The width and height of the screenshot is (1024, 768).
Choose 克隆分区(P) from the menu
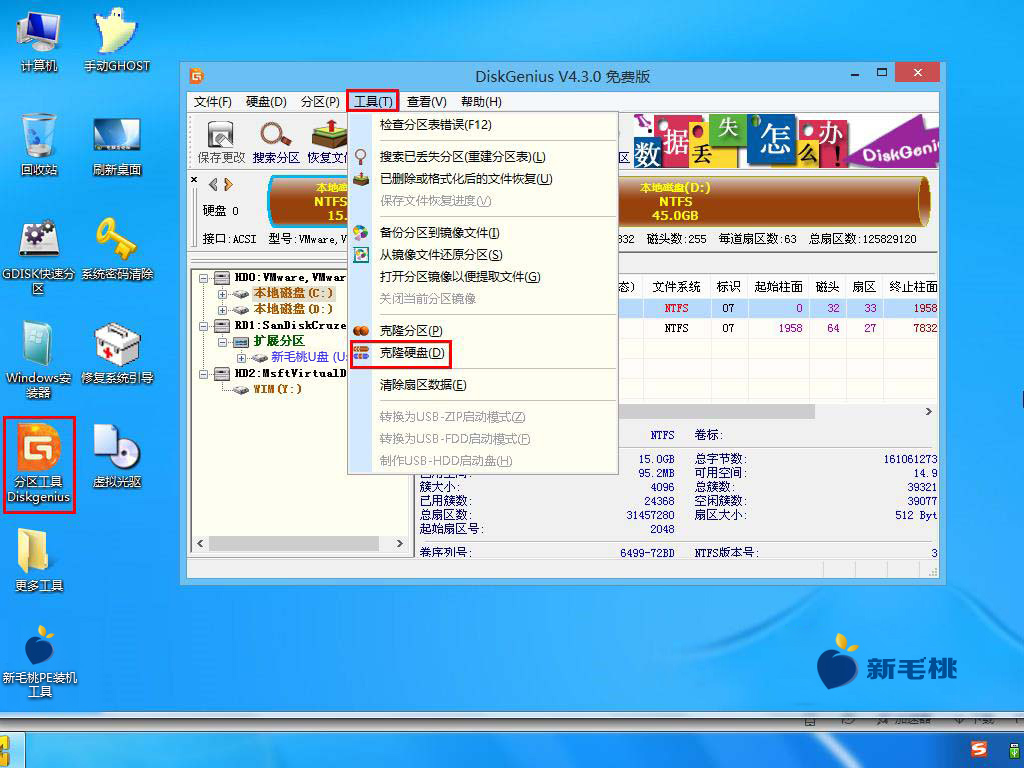tap(484, 331)
